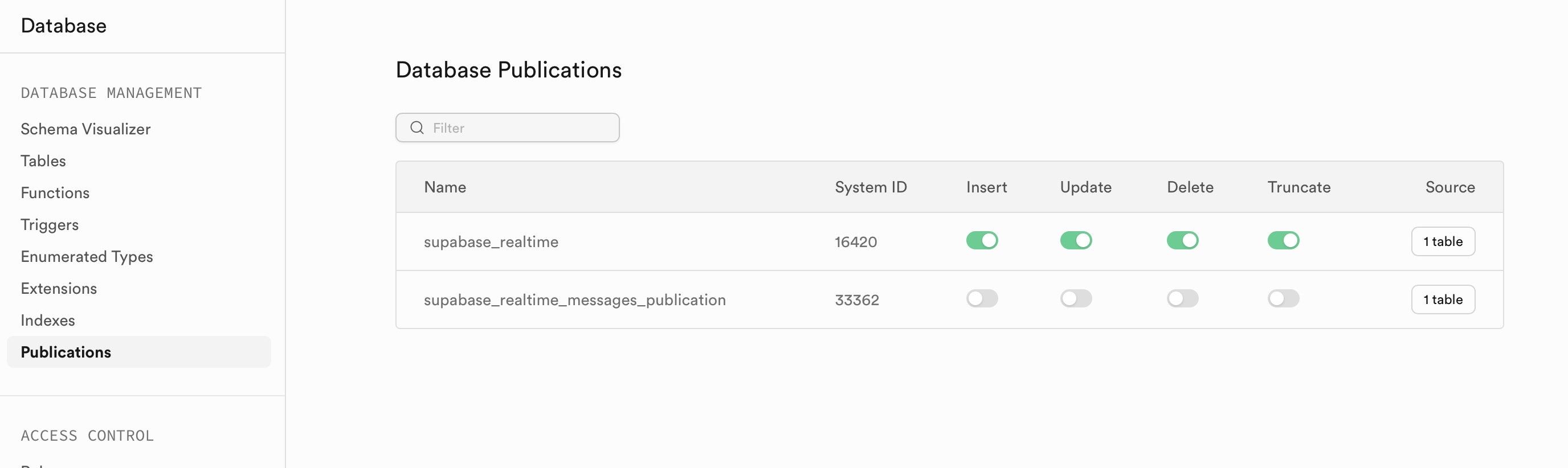Open Enumerated Types page
The height and width of the screenshot is (468, 1568).
(87, 256)
